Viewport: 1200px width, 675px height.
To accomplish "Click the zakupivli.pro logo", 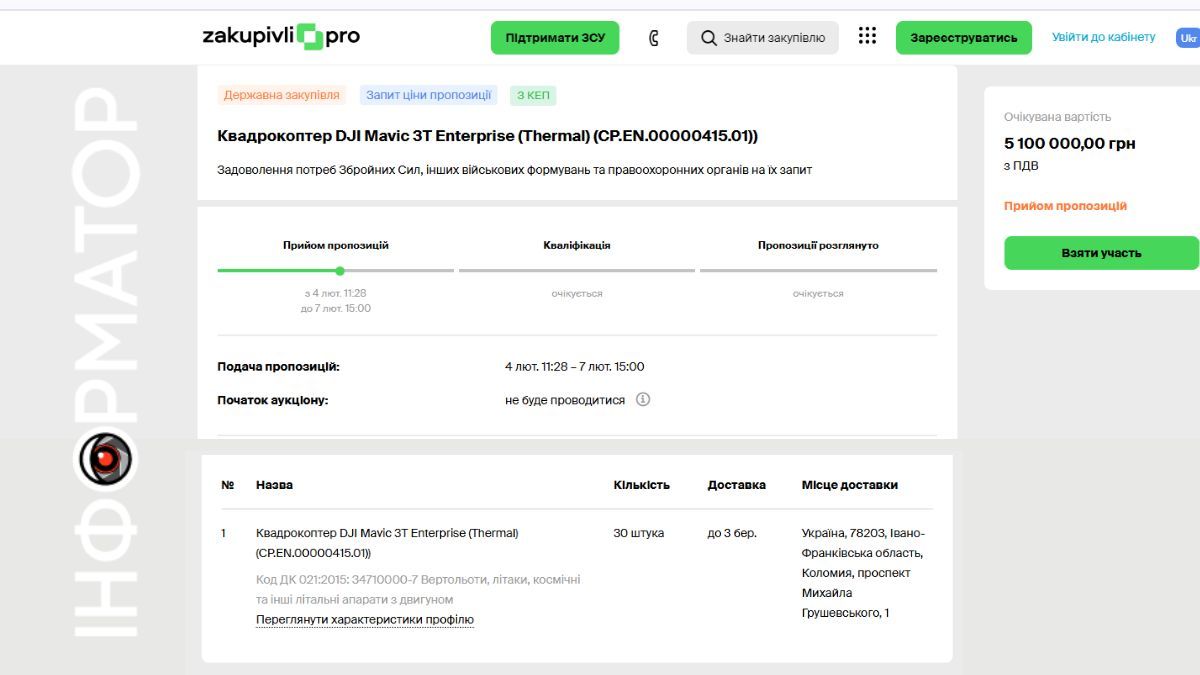I will [281, 37].
